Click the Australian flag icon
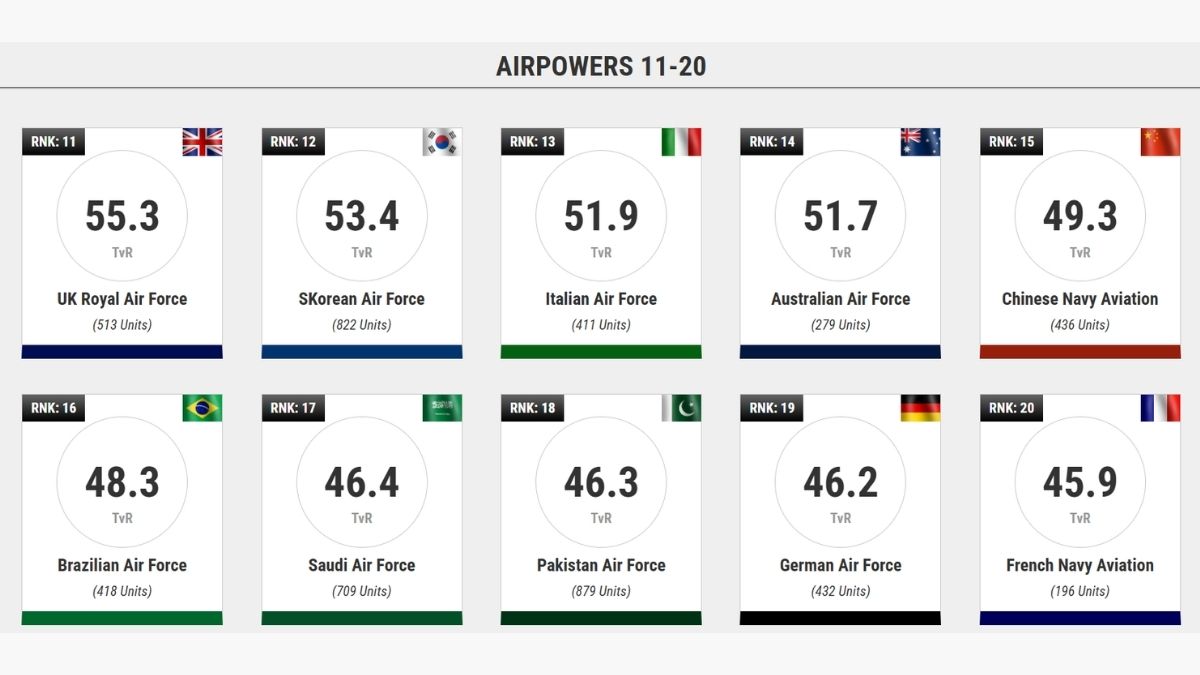The height and width of the screenshot is (675, 1200). pyautogui.click(x=920, y=142)
